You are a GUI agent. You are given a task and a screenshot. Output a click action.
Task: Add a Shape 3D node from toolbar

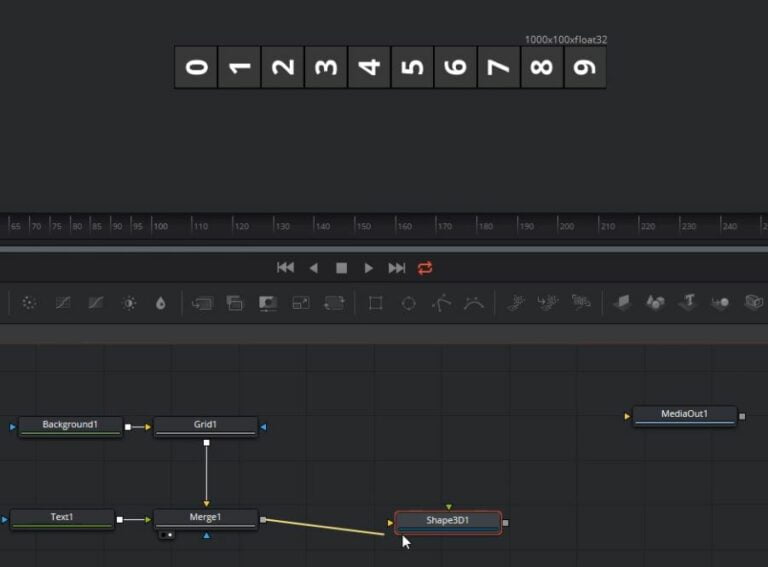point(655,303)
